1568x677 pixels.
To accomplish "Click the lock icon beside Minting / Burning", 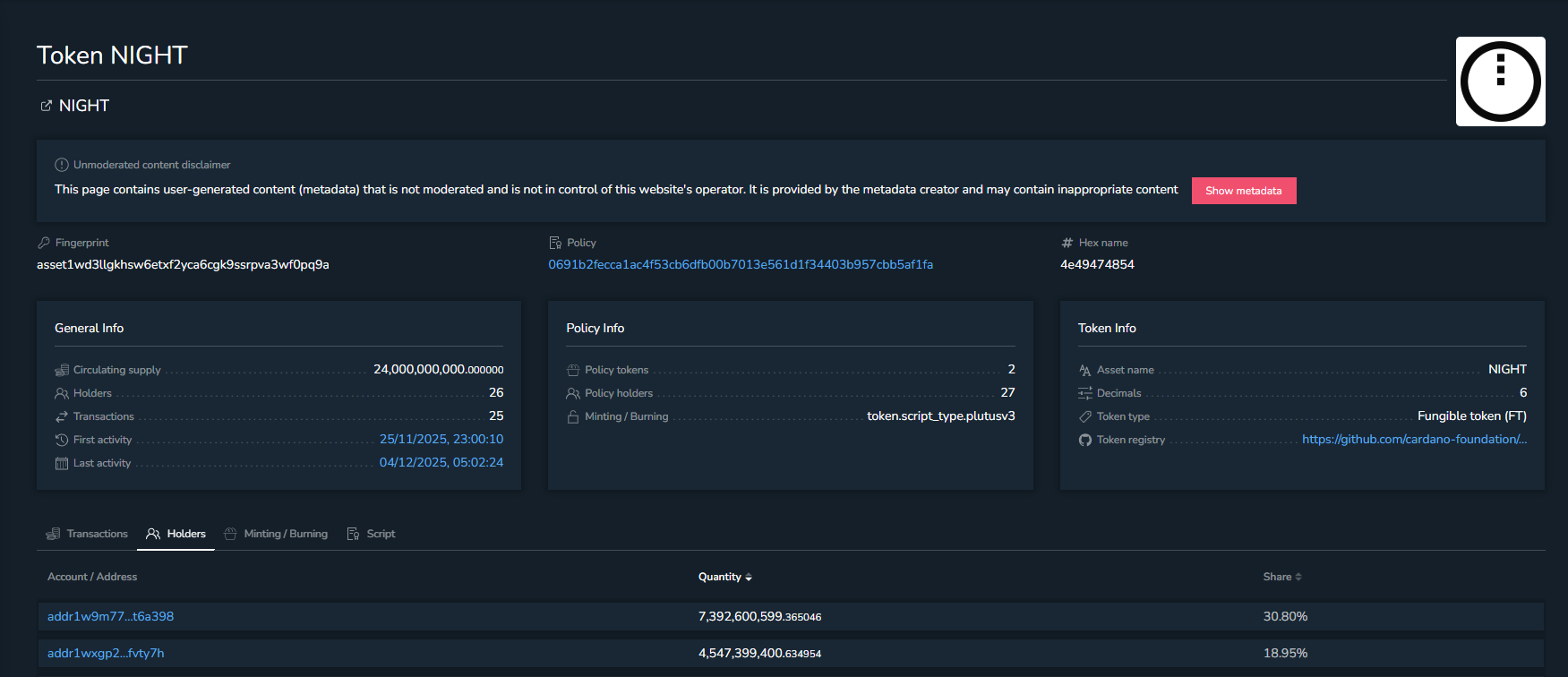I will coord(573,416).
